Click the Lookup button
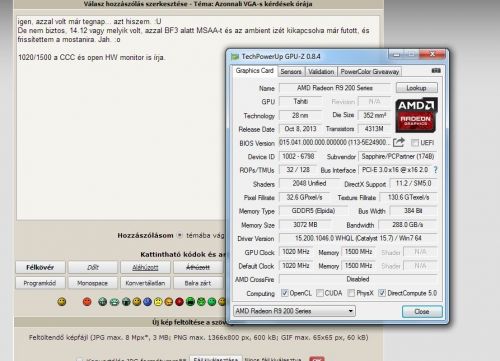The image size is (500, 361). tap(417, 88)
